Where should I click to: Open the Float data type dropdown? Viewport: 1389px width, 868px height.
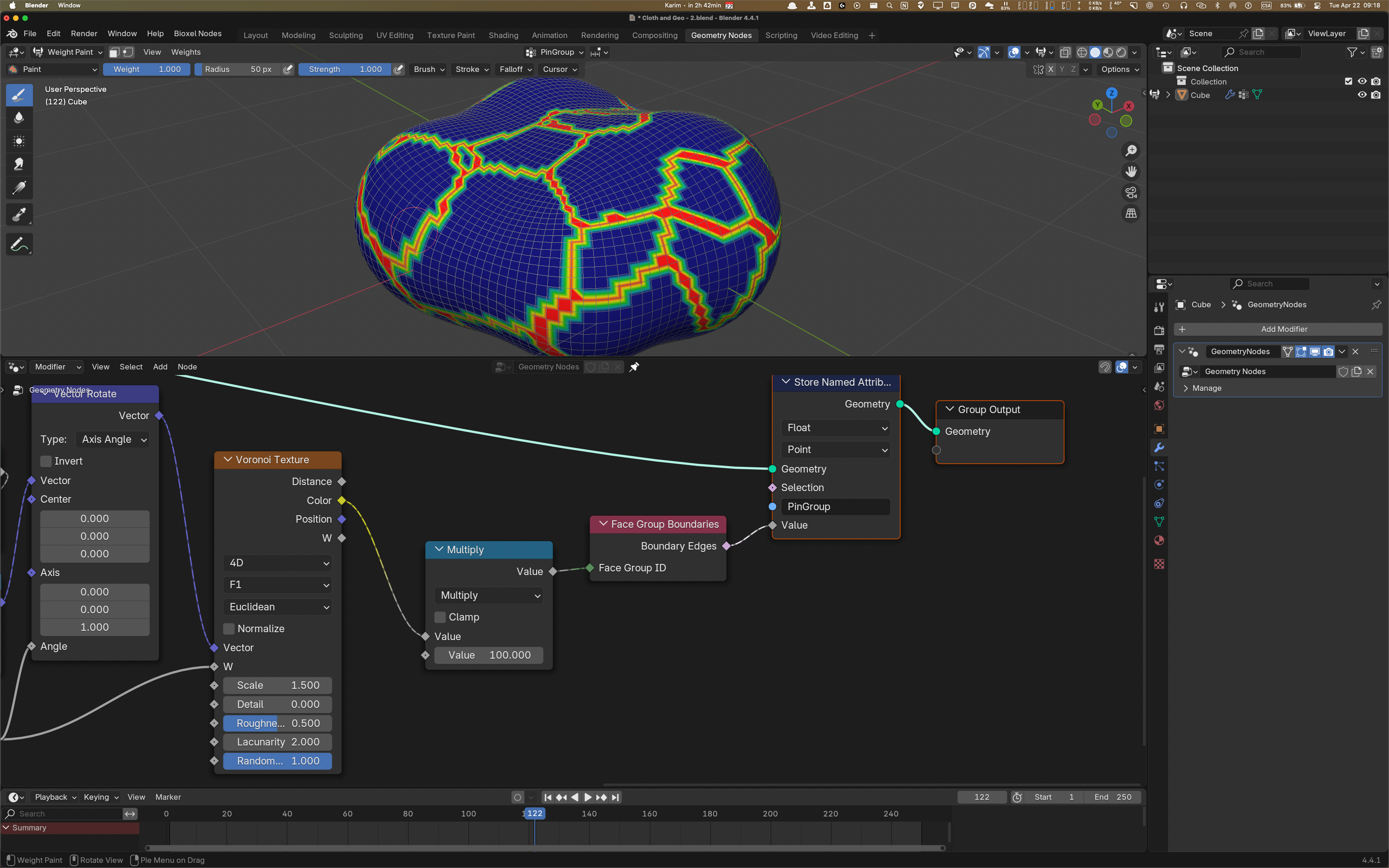coord(836,428)
